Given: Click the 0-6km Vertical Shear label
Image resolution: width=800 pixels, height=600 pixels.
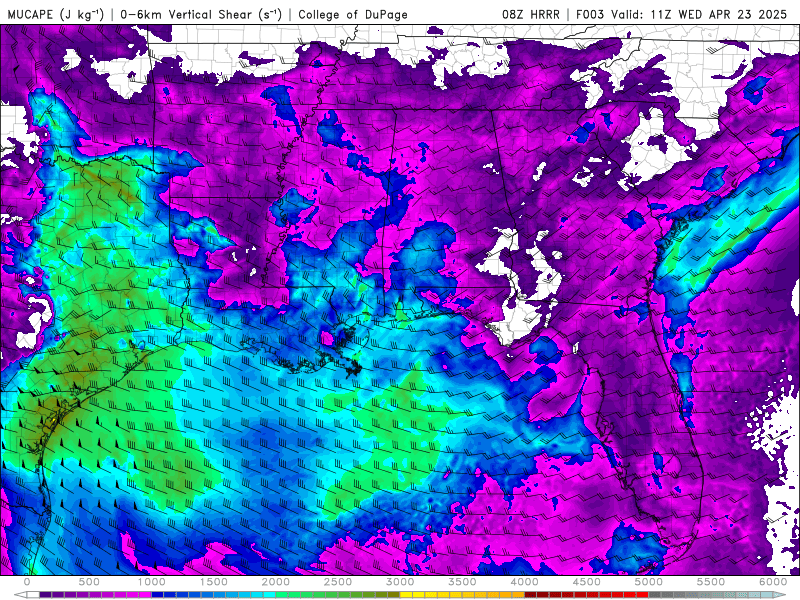Looking at the screenshot, I should (201, 14).
